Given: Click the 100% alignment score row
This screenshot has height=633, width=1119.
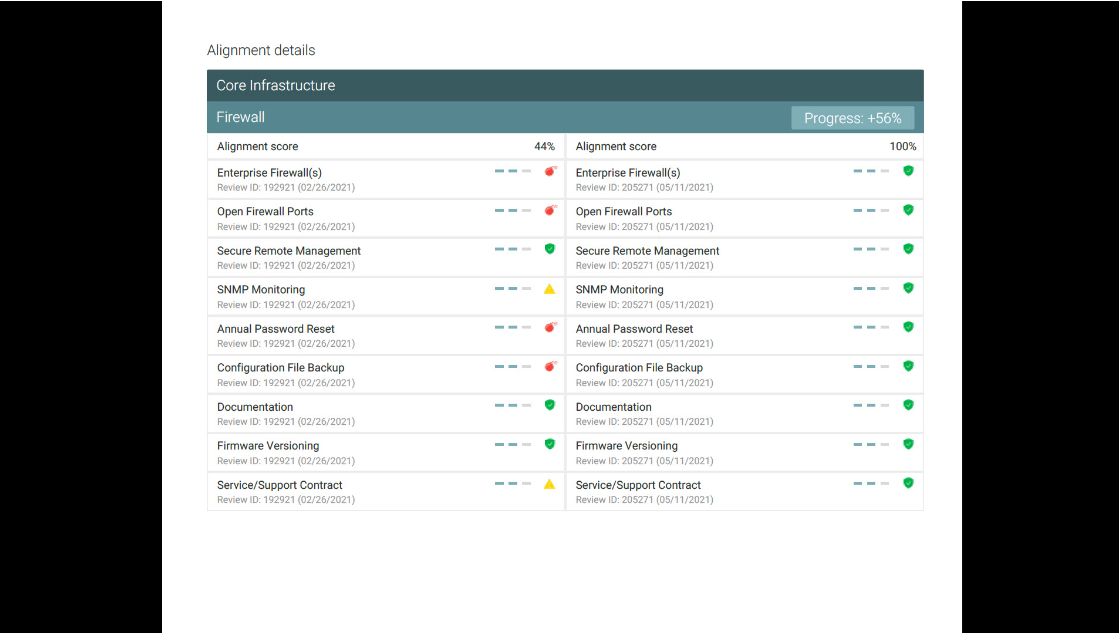Looking at the screenshot, I should click(745, 147).
